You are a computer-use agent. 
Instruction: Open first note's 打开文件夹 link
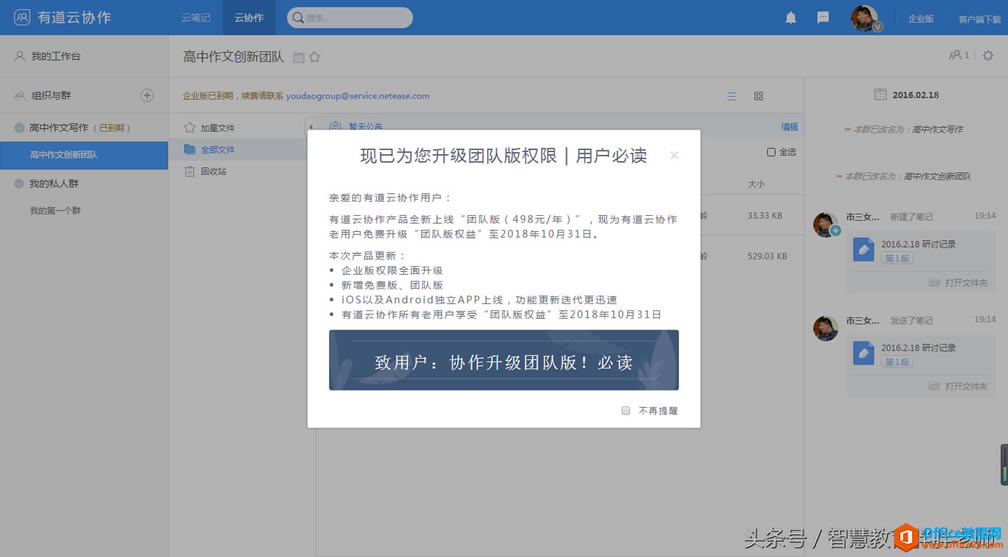point(958,282)
